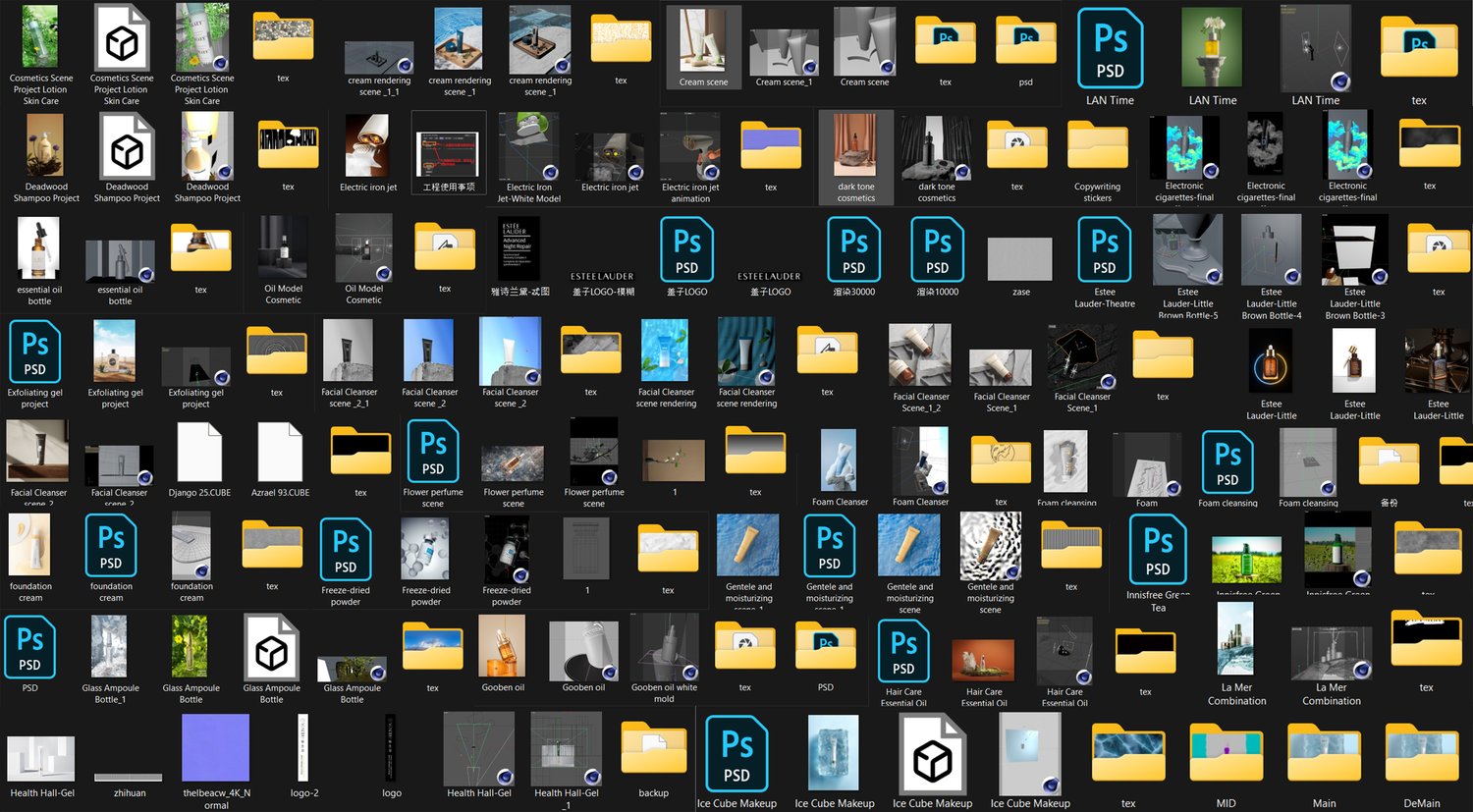Click the 雅诗兰黛-式图 file name
This screenshot has width=1473, height=812.
(x=519, y=292)
